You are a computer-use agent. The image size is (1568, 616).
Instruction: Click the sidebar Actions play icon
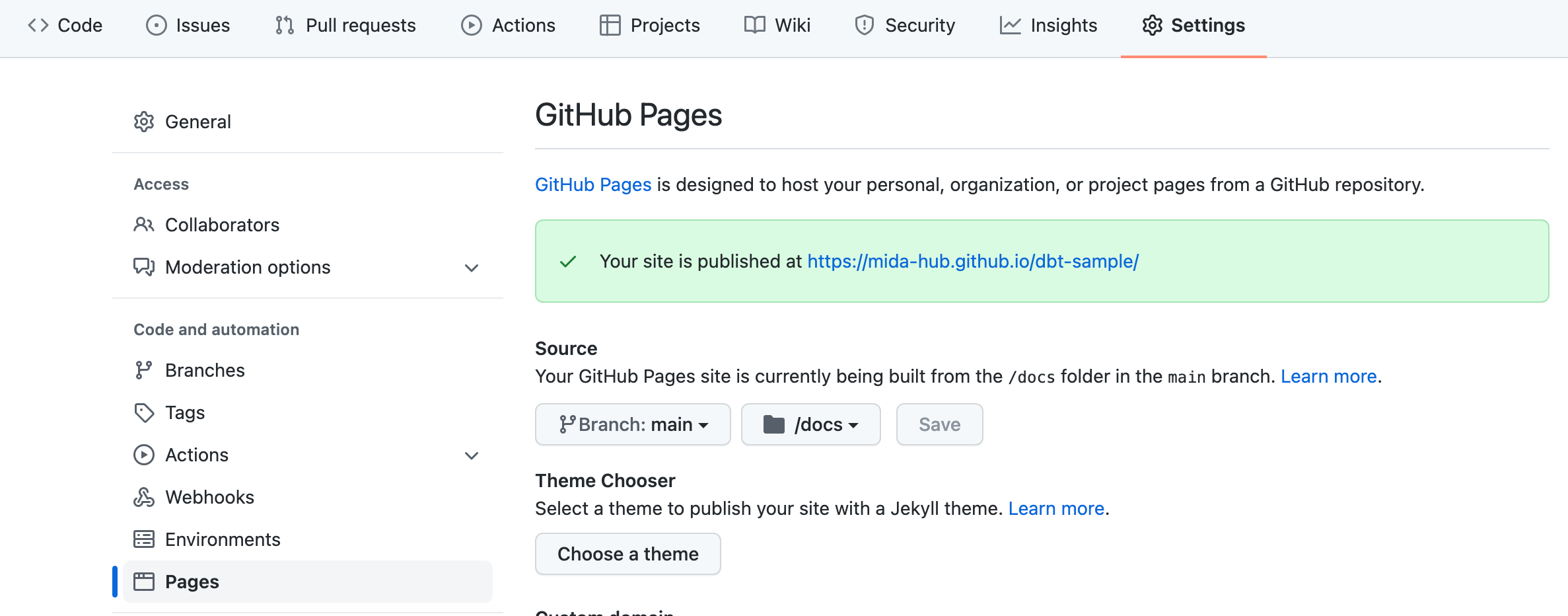[x=144, y=455]
